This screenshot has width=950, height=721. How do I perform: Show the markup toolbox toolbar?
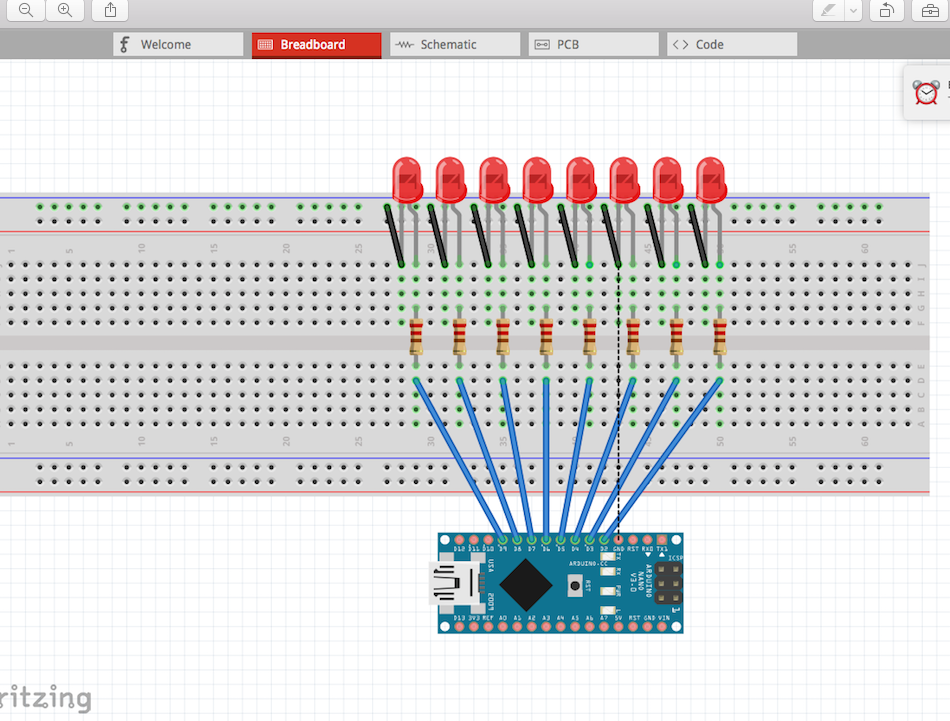930,10
